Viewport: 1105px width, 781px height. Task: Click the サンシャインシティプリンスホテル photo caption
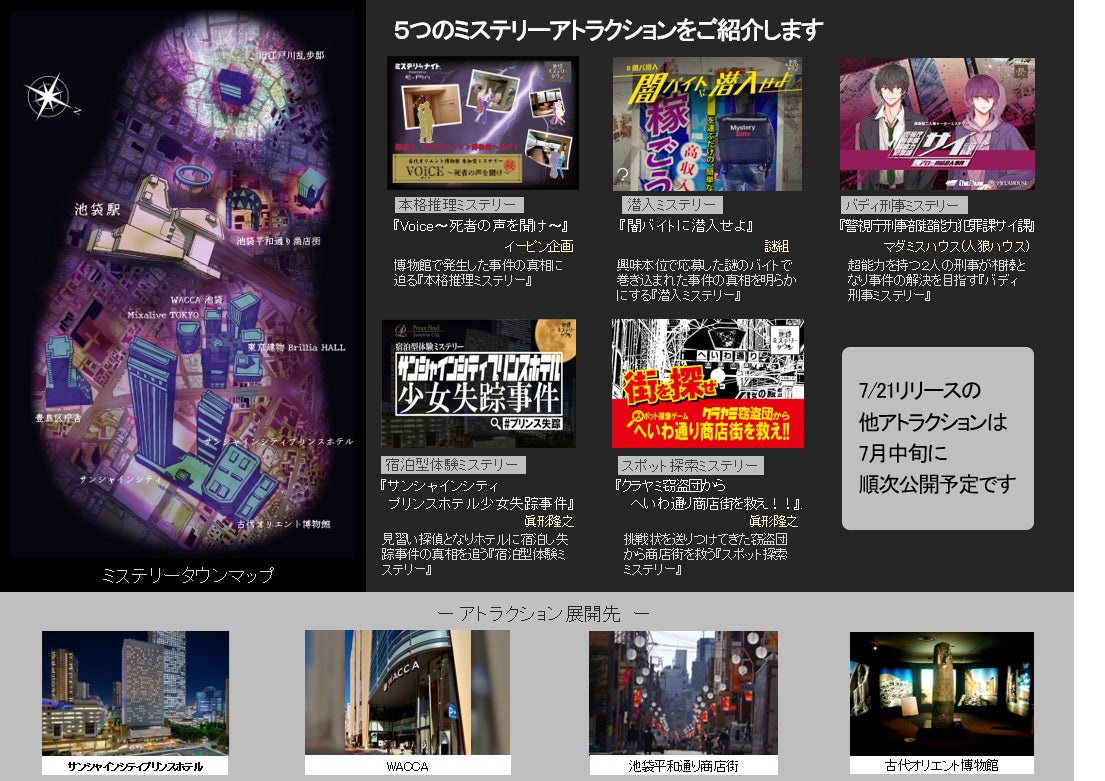point(135,766)
